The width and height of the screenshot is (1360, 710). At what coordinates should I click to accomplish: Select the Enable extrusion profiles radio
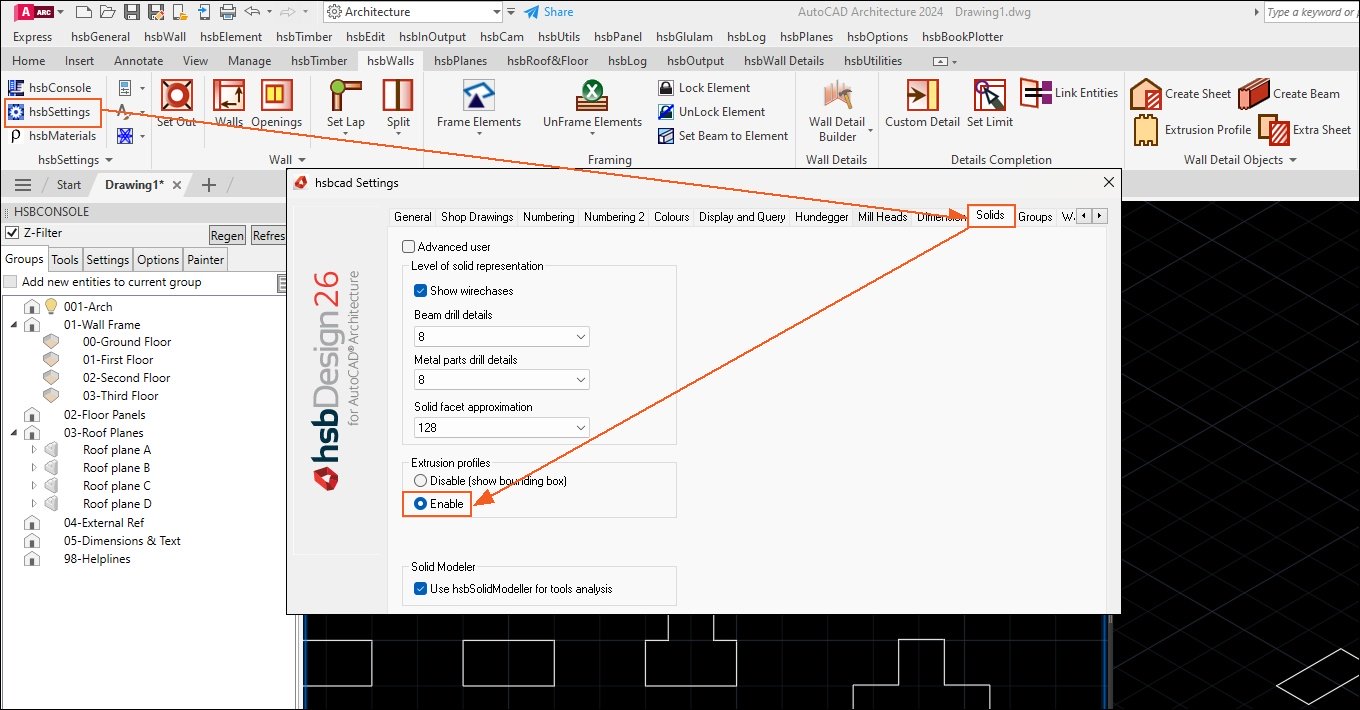click(x=421, y=504)
